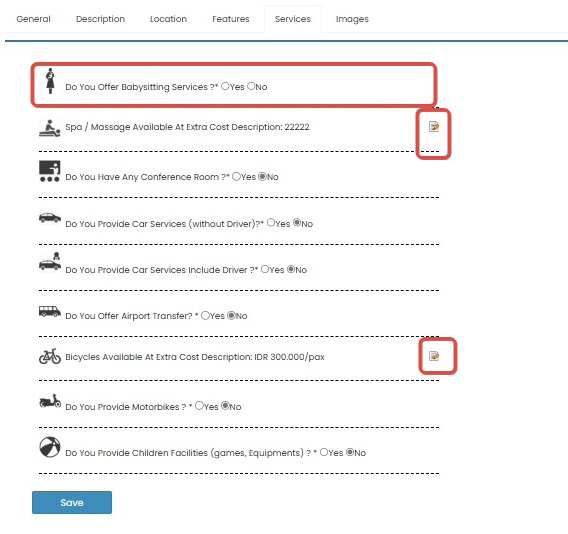Select the Services tab
Screen dimensions: 568x534
(293, 19)
